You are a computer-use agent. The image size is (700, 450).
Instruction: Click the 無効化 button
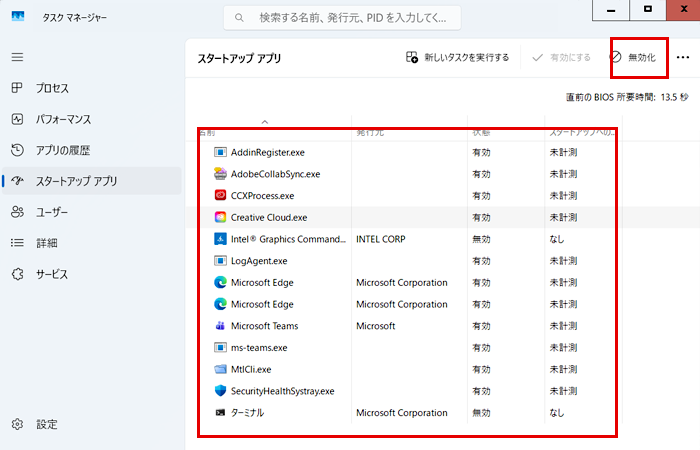[633, 57]
